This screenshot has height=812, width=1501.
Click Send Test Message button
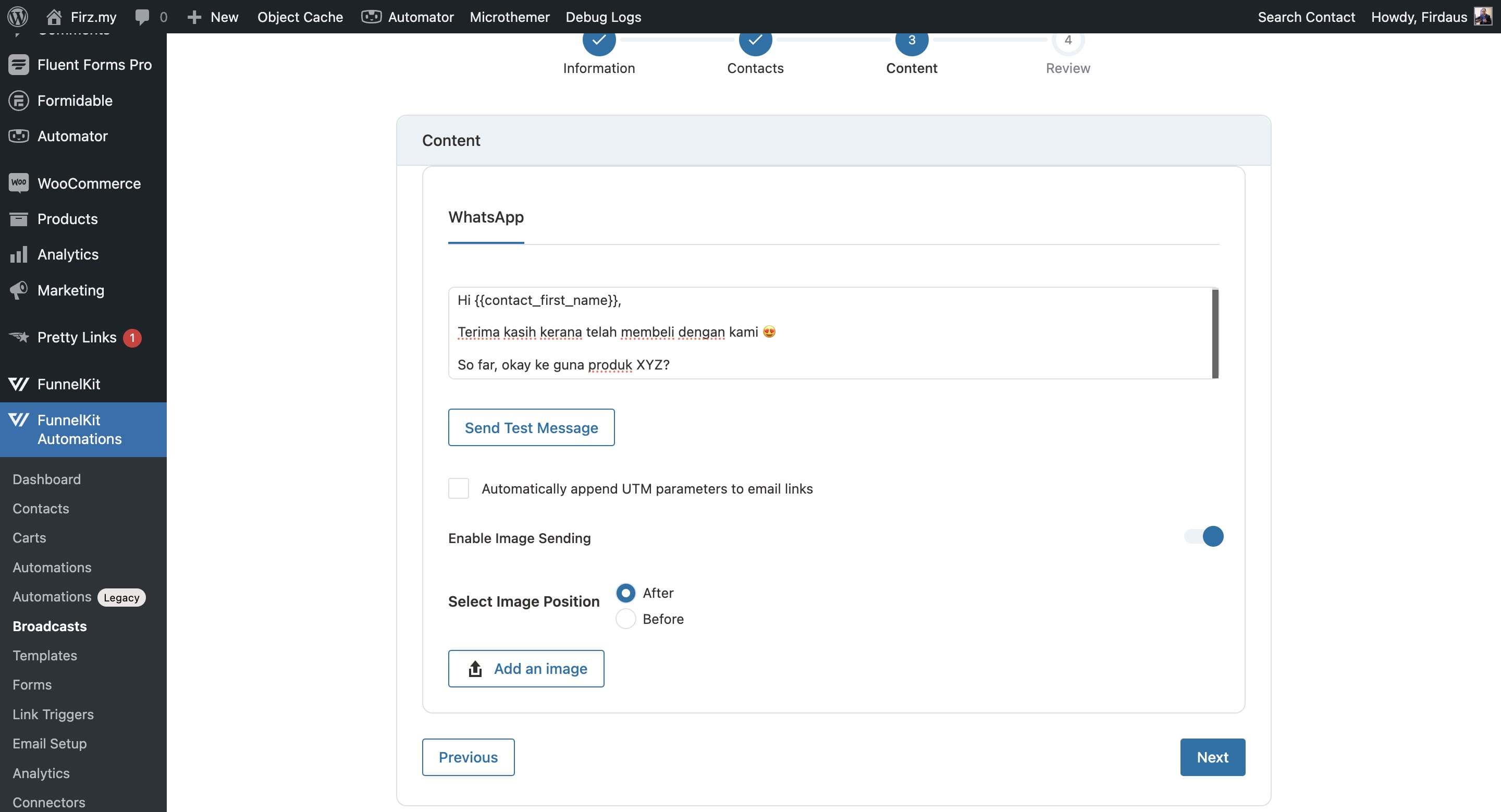[532, 427]
